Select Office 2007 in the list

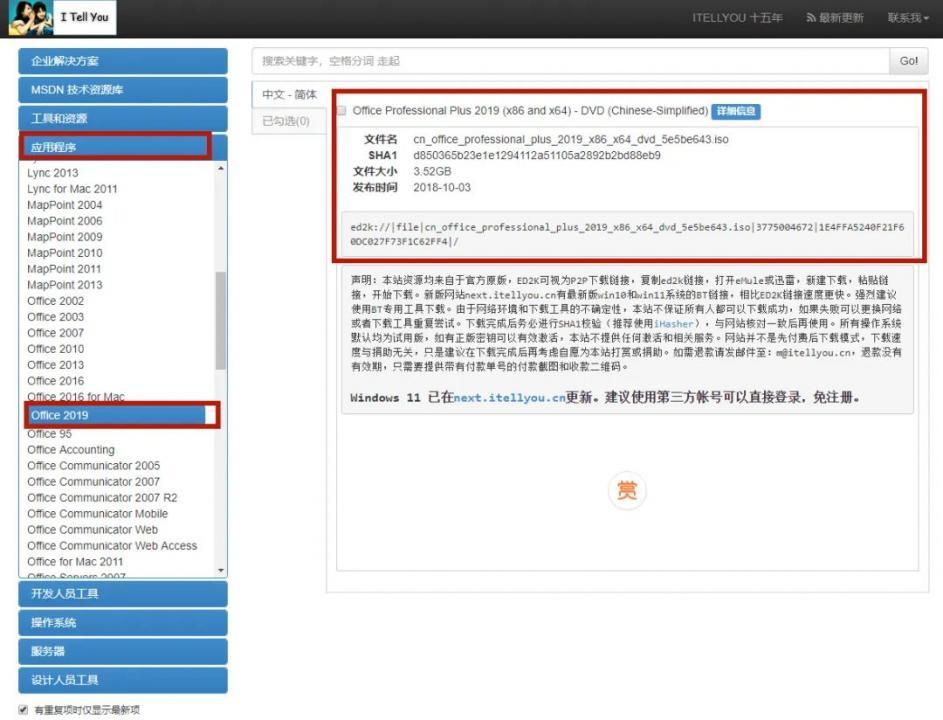[55, 333]
